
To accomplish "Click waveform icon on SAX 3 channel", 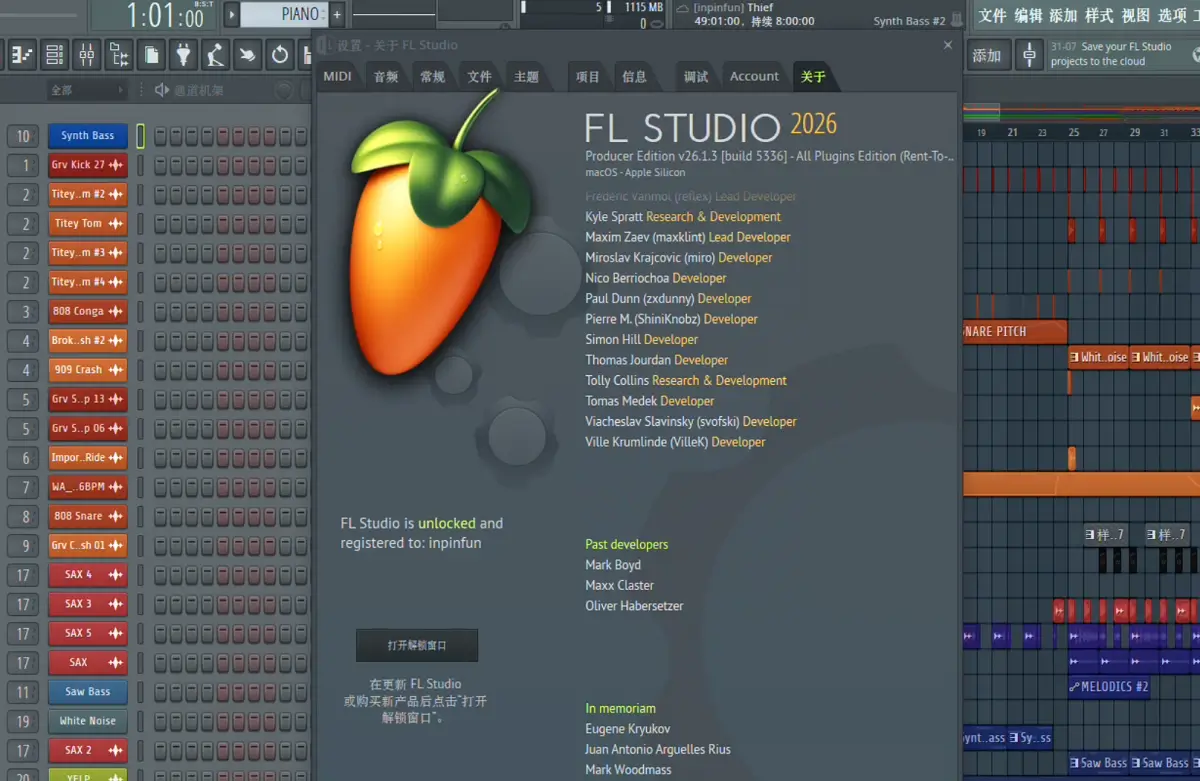I will (x=117, y=604).
